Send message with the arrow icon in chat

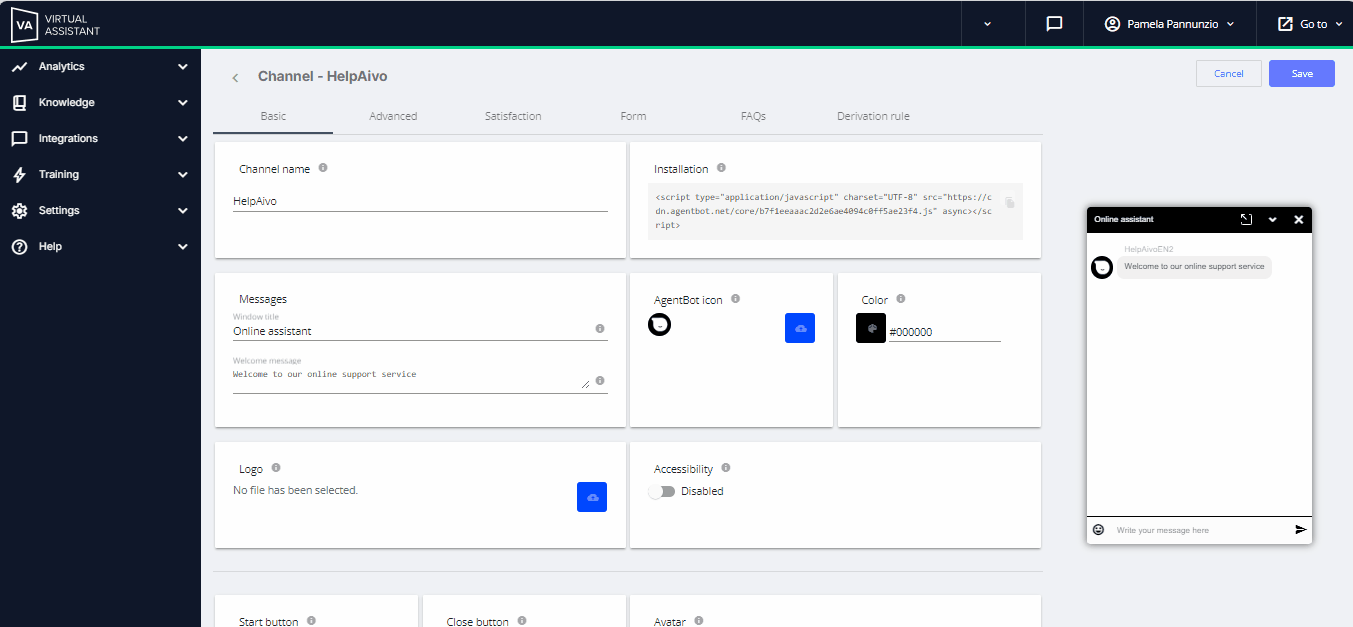(1301, 529)
